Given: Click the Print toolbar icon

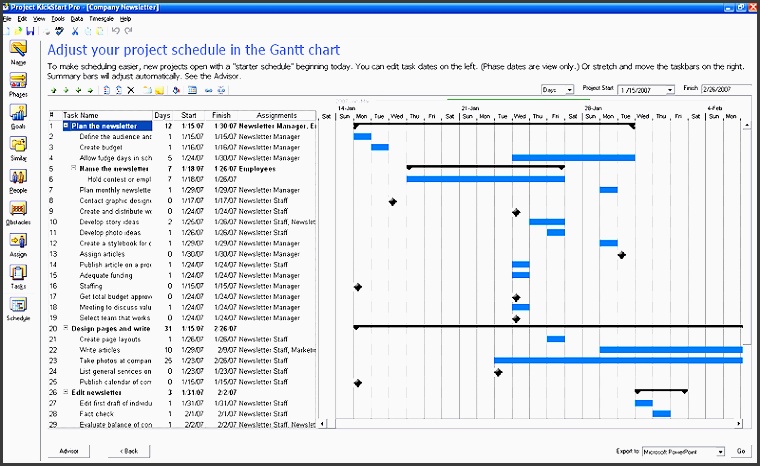Looking at the screenshot, I should (47, 31).
